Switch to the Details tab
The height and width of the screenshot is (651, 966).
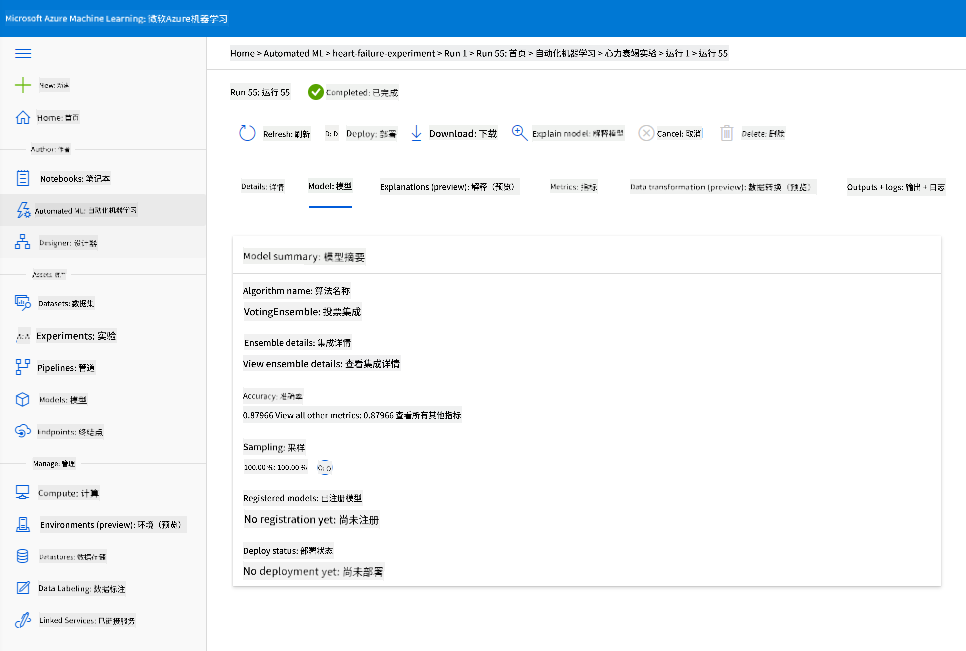[262, 187]
